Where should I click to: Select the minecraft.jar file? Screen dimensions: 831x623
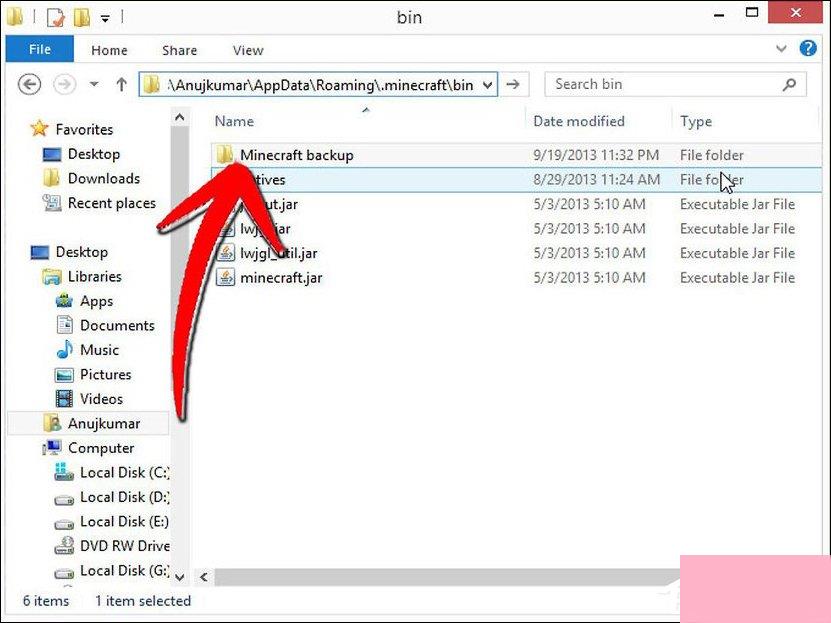point(281,278)
